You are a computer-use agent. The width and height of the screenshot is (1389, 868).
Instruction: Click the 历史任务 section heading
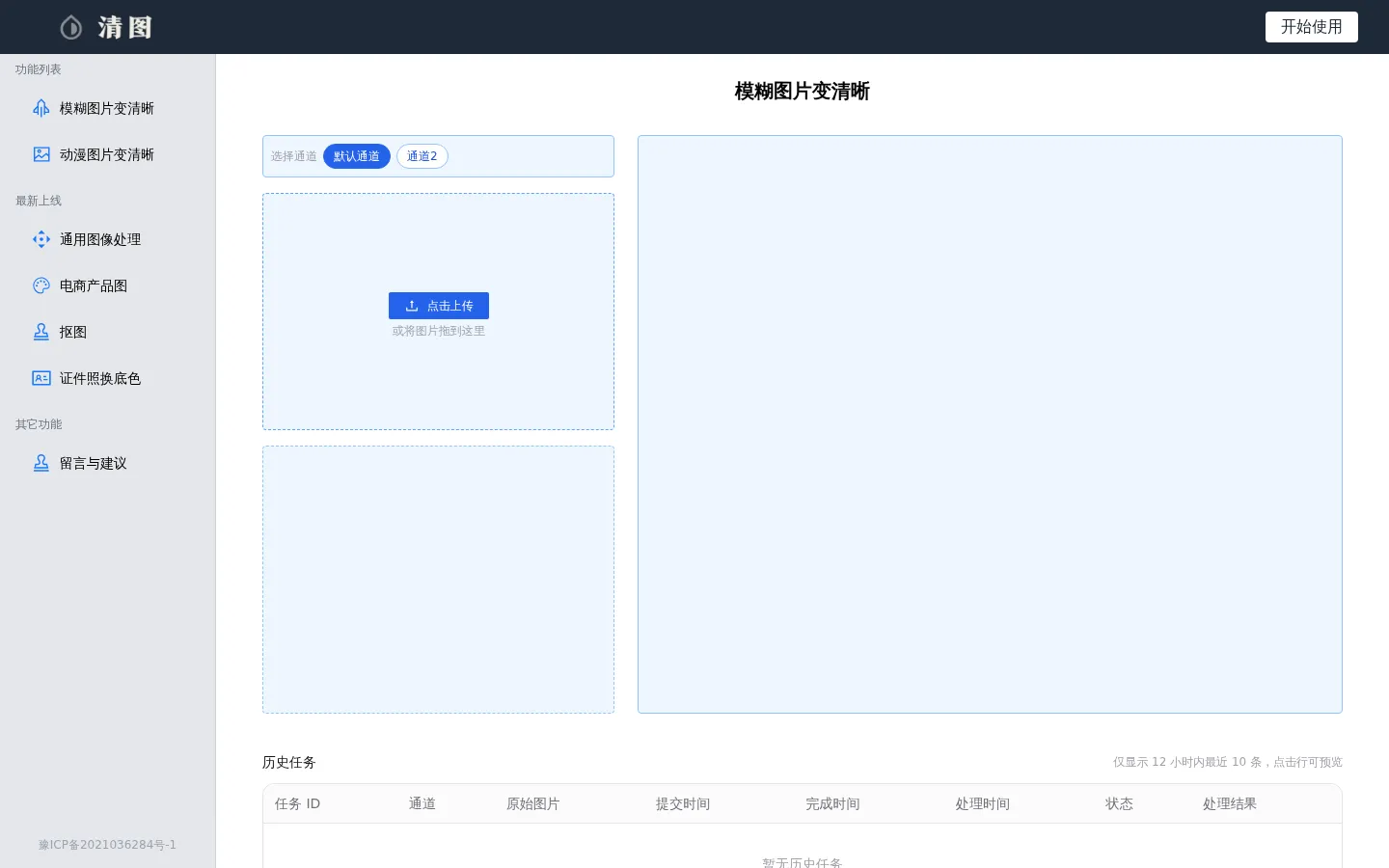[289, 762]
